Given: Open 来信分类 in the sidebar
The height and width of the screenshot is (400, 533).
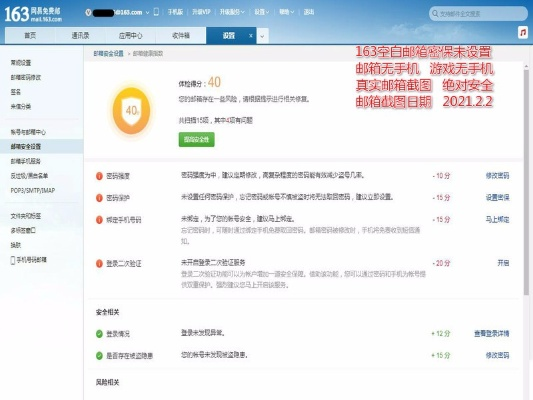Looking at the screenshot, I should coord(21,107).
